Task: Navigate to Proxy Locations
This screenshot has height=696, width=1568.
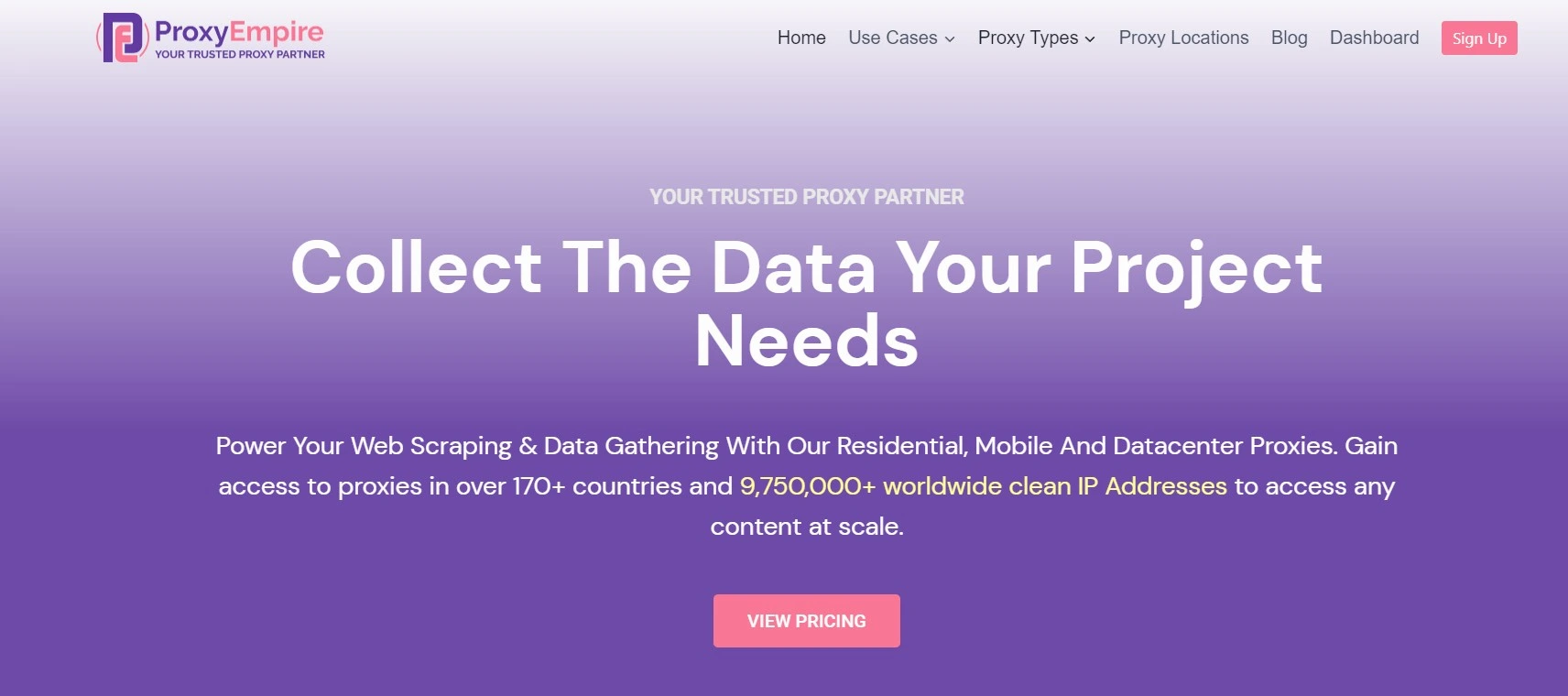Action: pos(1183,38)
